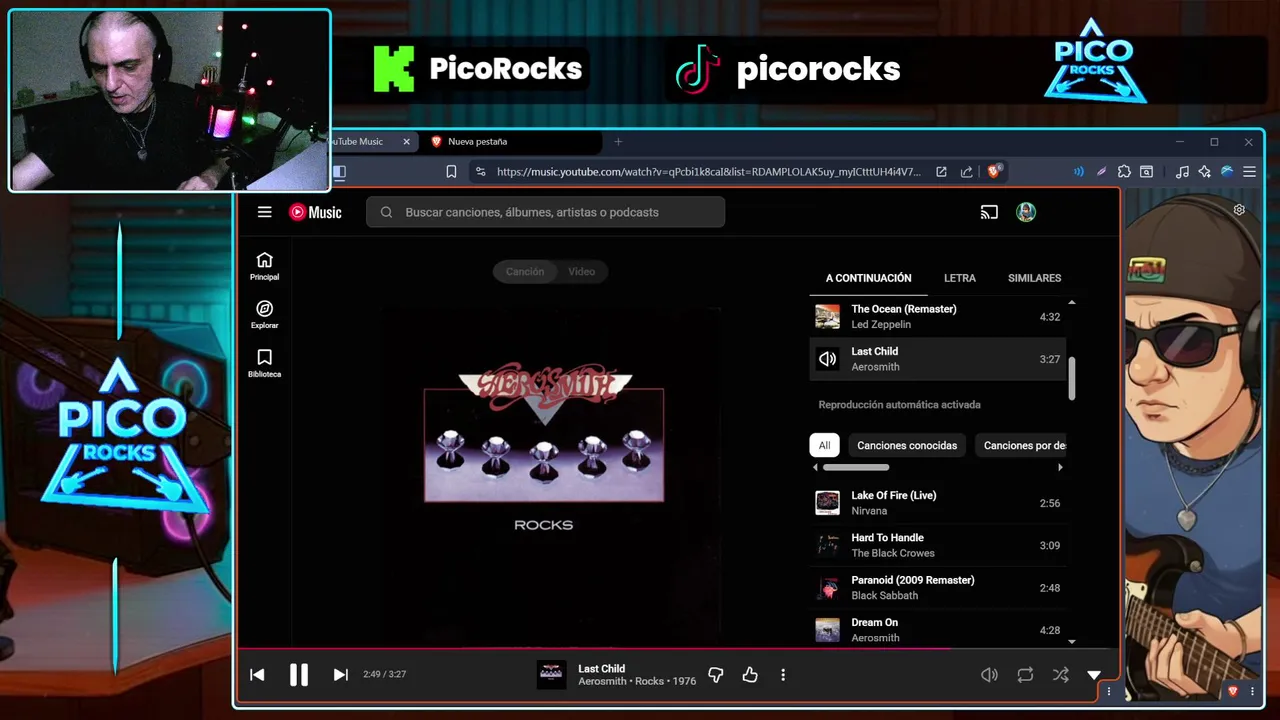Click the overlay settings gear icon
Screen dimensions: 1280x720
1239,210
